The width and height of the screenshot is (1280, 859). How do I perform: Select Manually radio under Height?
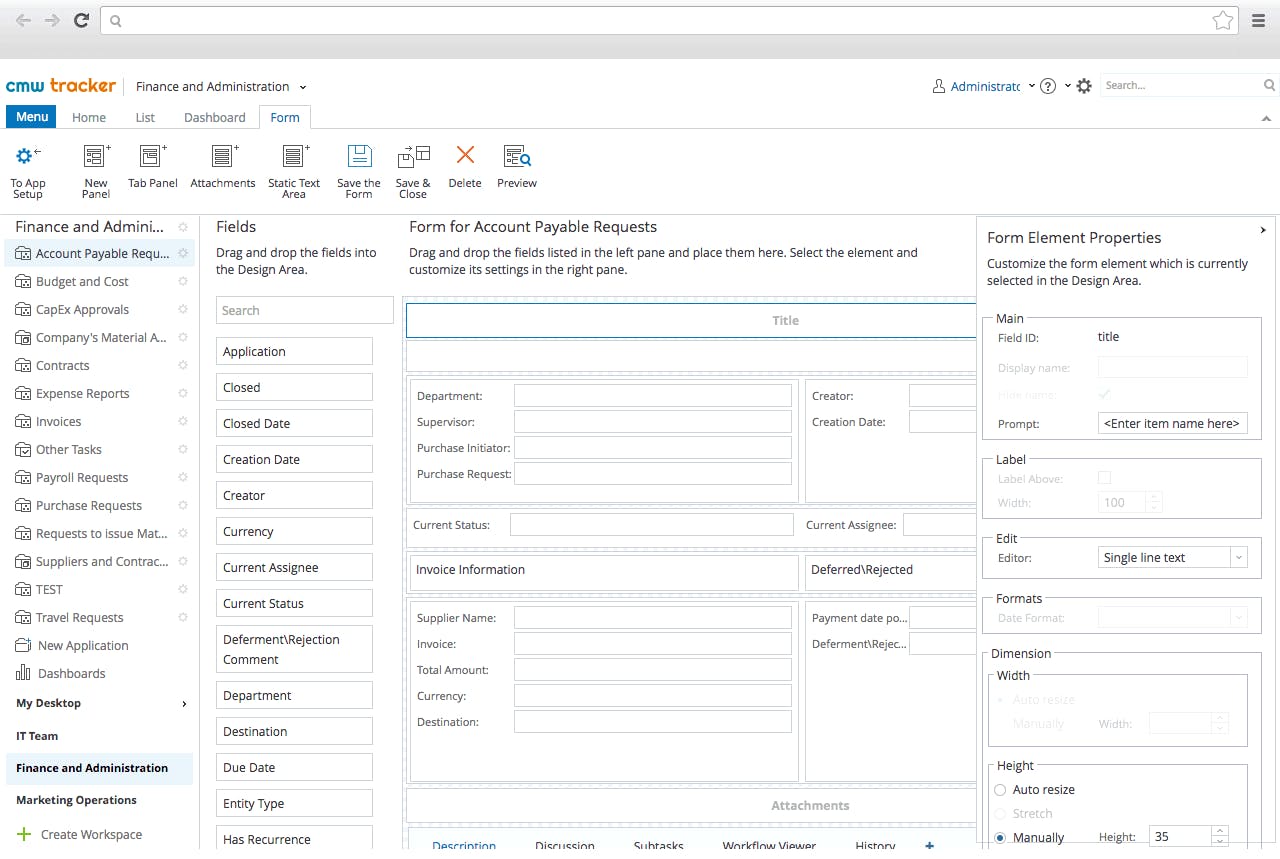point(1000,838)
